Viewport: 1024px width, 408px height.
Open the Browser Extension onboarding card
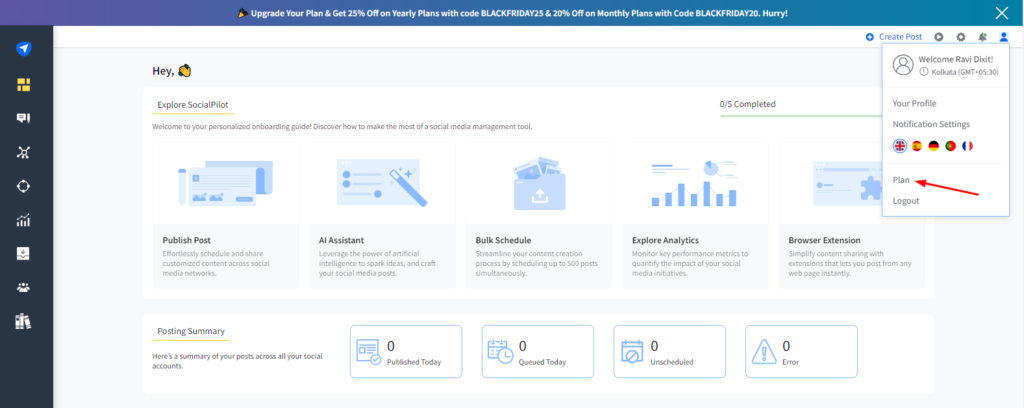852,215
